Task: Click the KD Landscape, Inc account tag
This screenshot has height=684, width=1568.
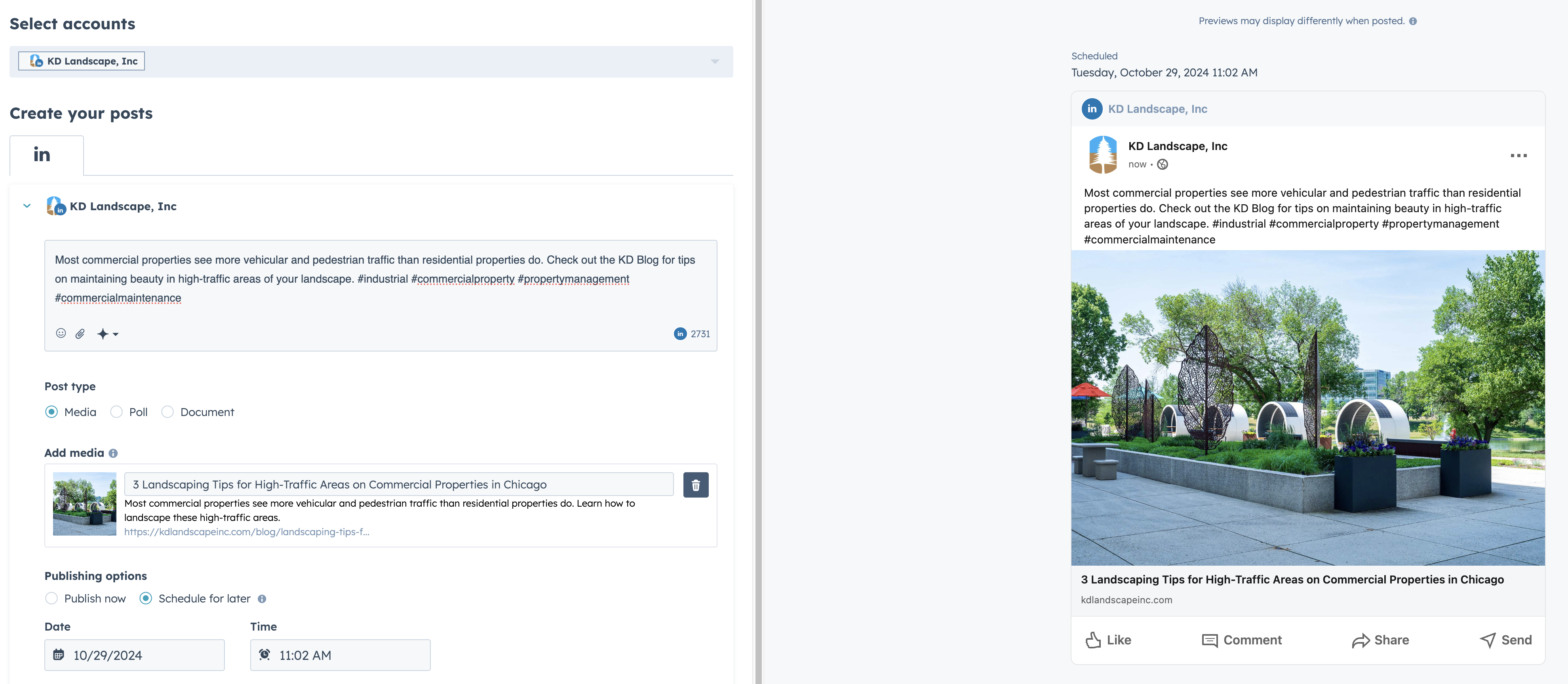Action: [82, 61]
